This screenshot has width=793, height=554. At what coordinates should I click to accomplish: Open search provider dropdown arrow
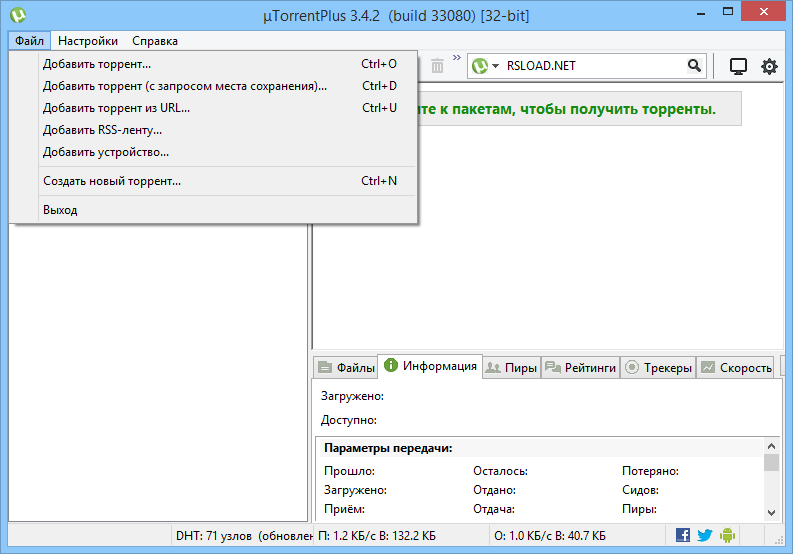[x=496, y=66]
